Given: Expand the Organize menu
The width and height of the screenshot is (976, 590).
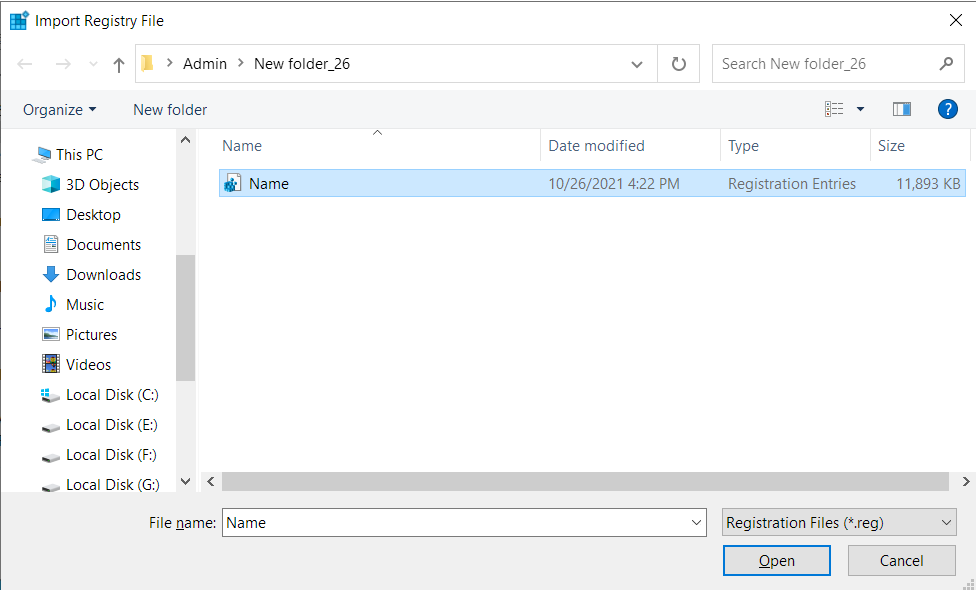Looking at the screenshot, I should [59, 109].
